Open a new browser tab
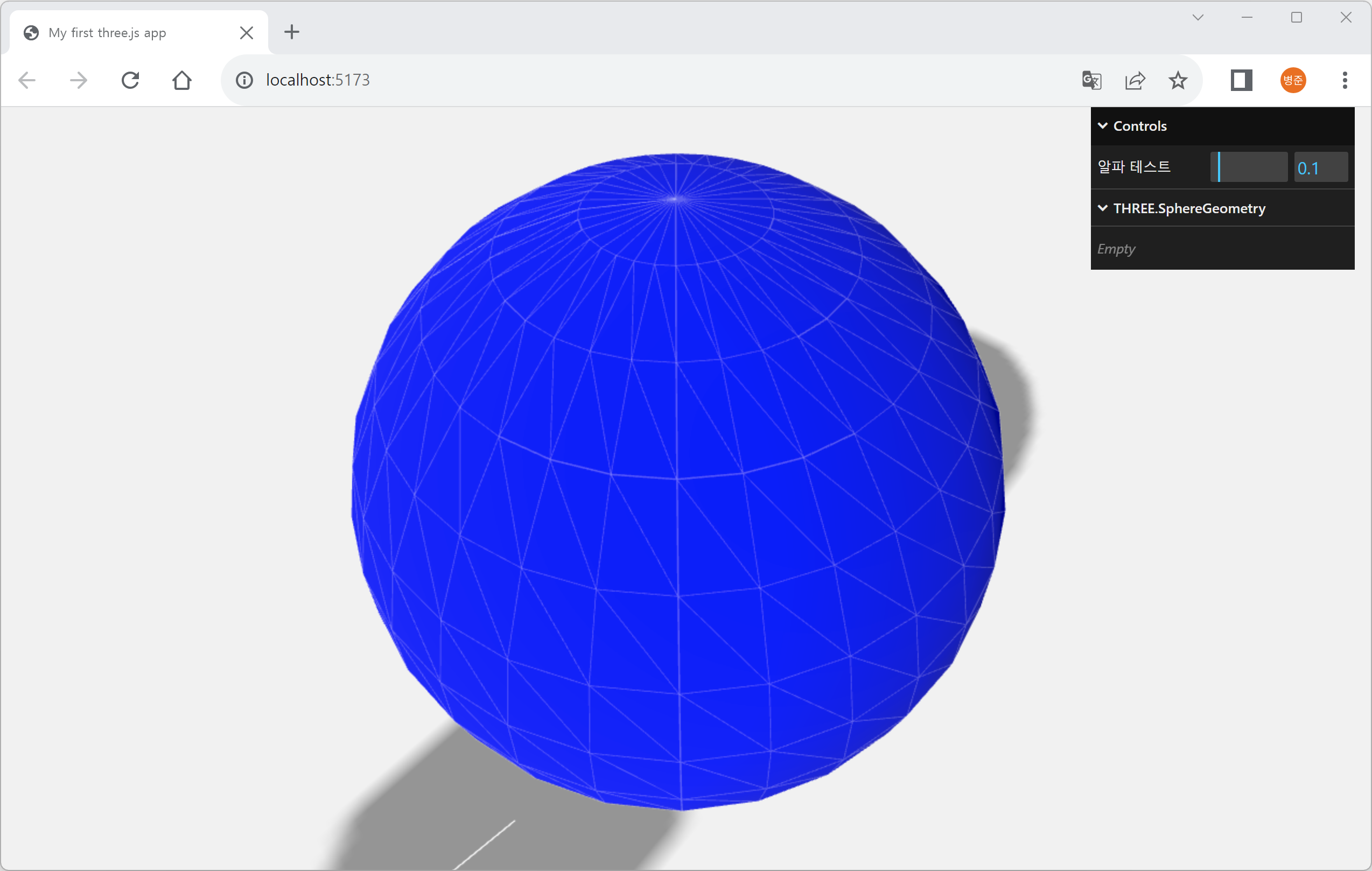 (292, 32)
